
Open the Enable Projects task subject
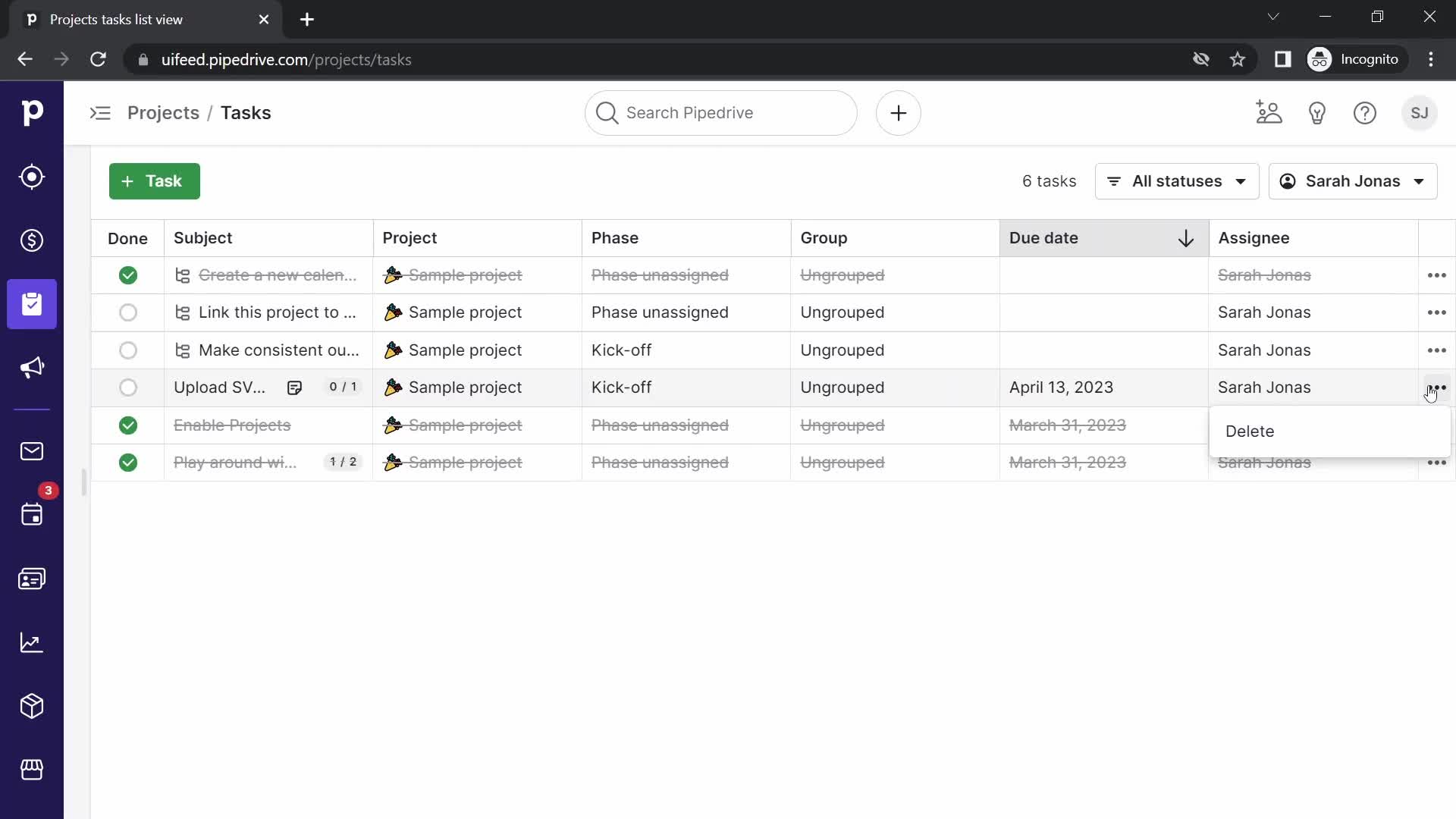(x=232, y=425)
